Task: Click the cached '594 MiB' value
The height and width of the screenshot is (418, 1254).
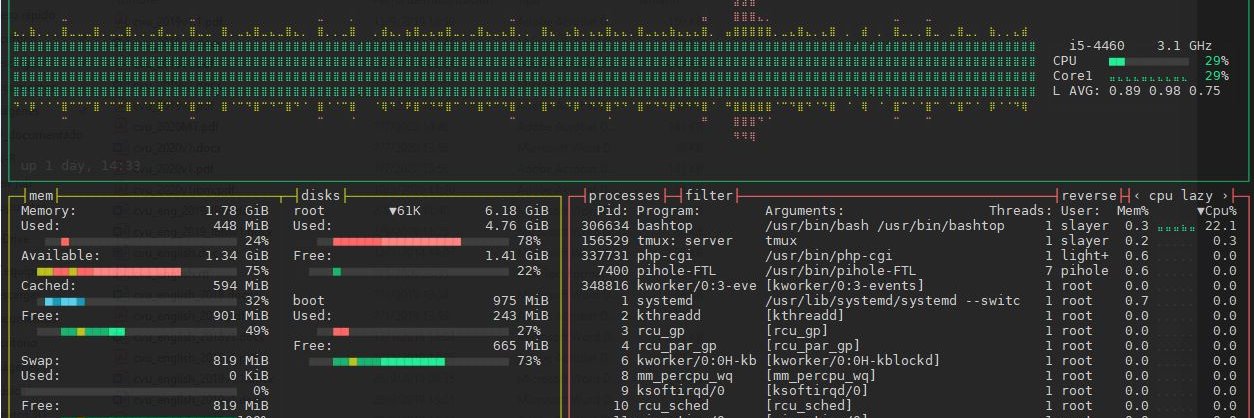Action: pos(241,286)
